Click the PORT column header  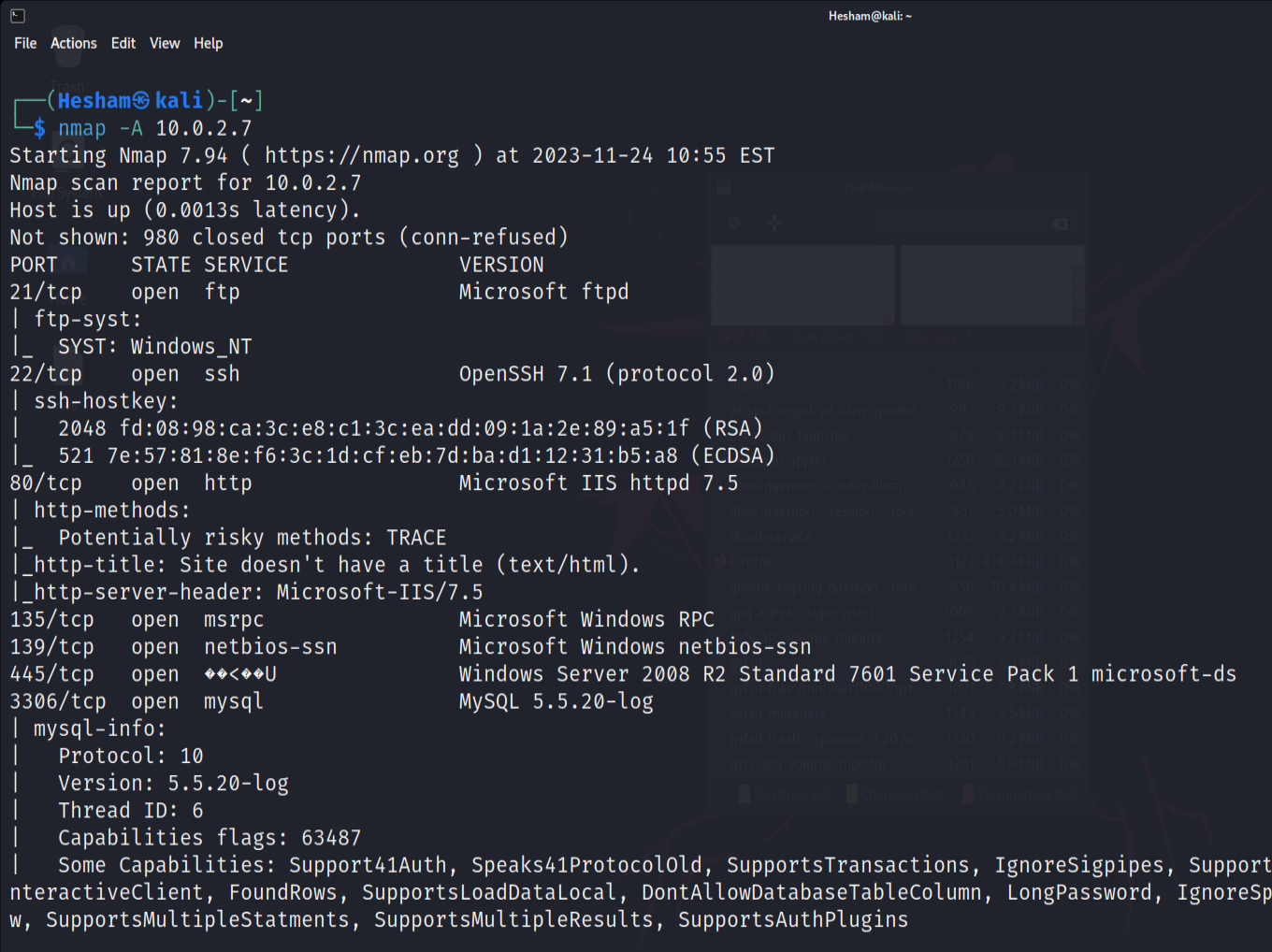34,265
